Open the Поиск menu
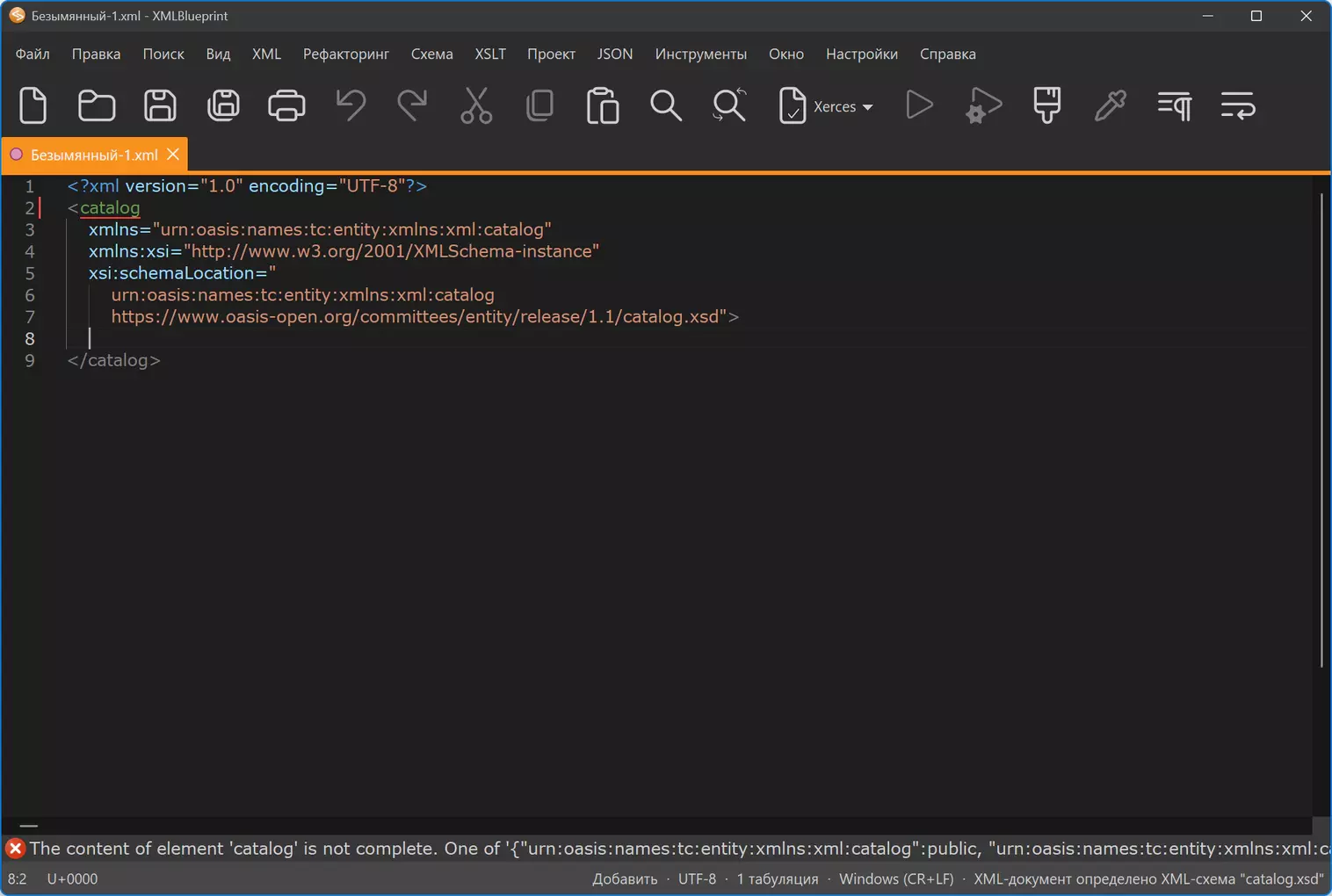Viewport: 1332px width, 896px height. (x=163, y=54)
